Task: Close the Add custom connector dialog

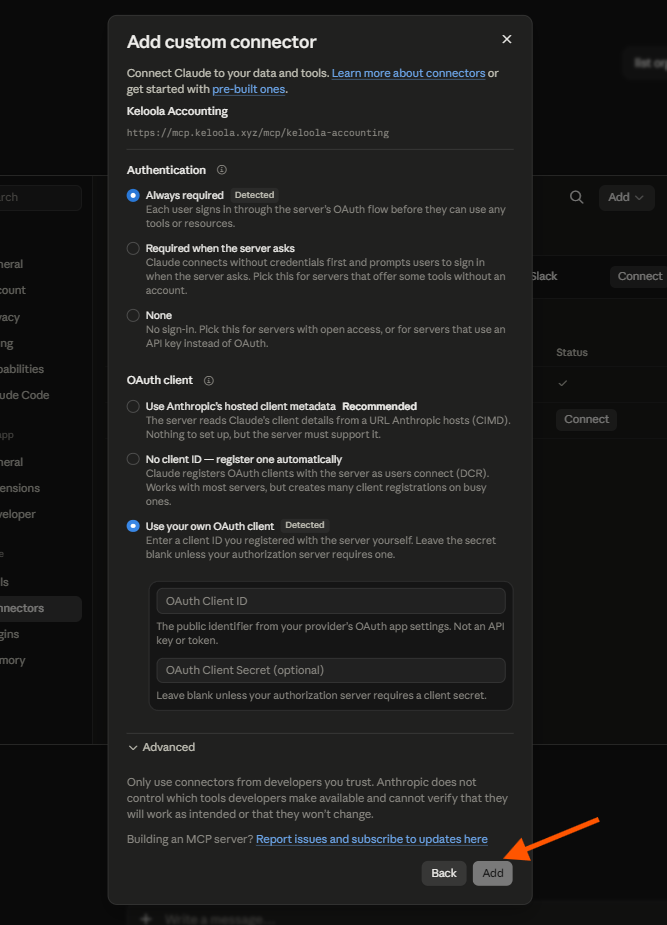Action: tap(506, 39)
